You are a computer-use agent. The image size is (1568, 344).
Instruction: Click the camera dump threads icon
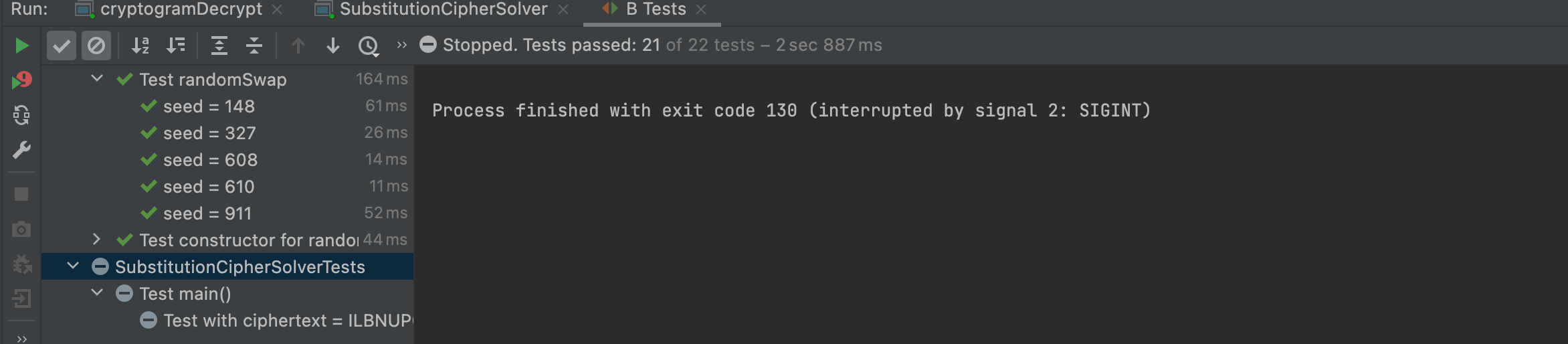click(21, 230)
